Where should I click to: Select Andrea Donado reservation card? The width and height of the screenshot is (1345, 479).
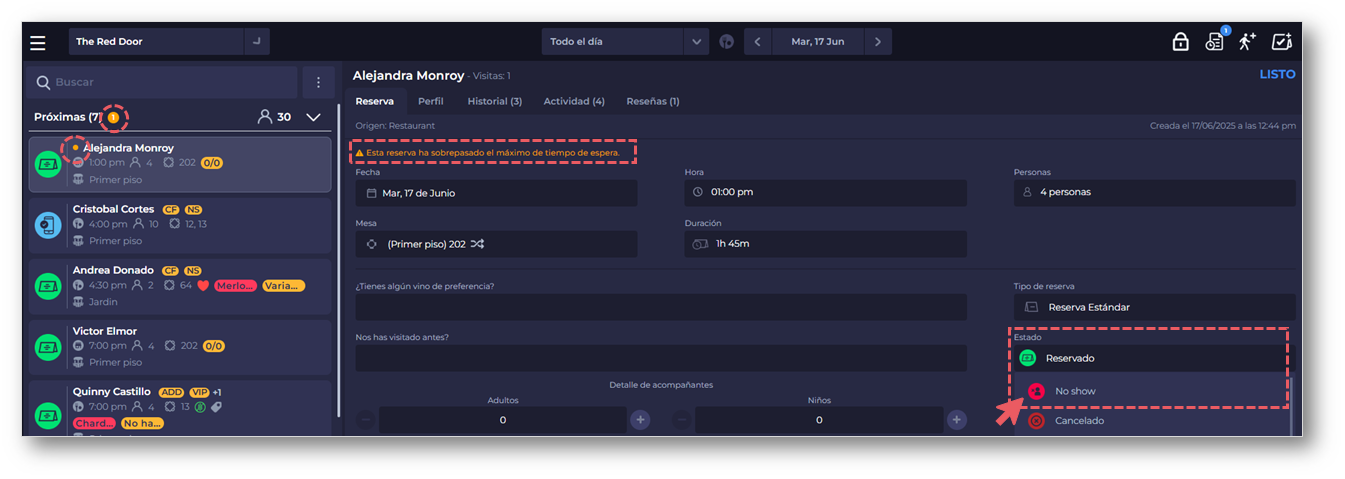[180, 286]
